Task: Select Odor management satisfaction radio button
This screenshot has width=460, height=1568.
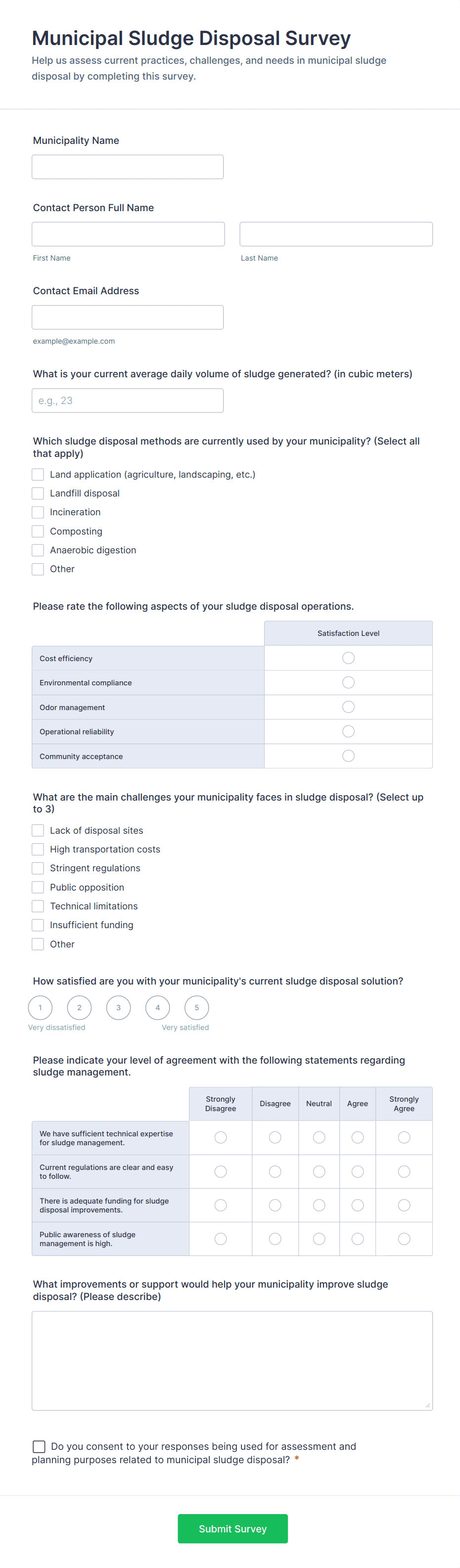Action: (x=348, y=707)
